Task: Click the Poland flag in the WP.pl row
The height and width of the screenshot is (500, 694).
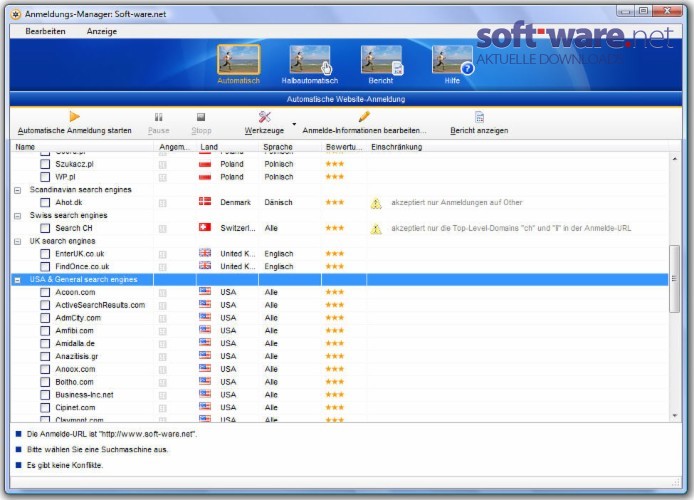Action: (x=205, y=177)
